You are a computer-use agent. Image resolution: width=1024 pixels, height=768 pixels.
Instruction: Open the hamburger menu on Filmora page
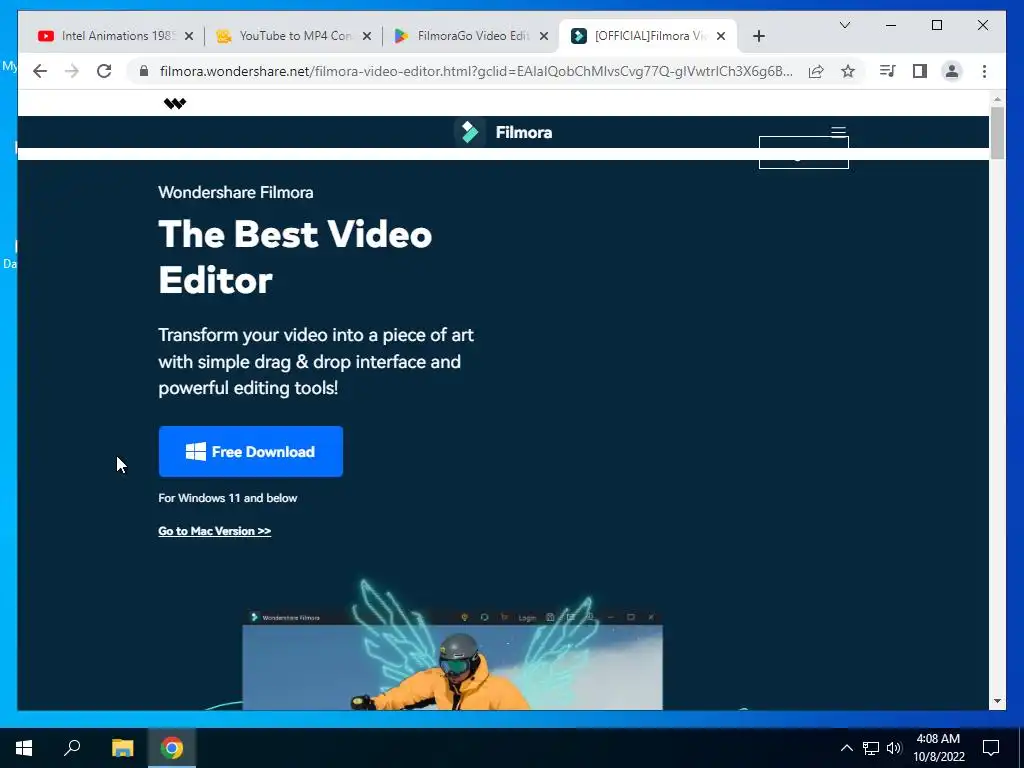point(839,132)
